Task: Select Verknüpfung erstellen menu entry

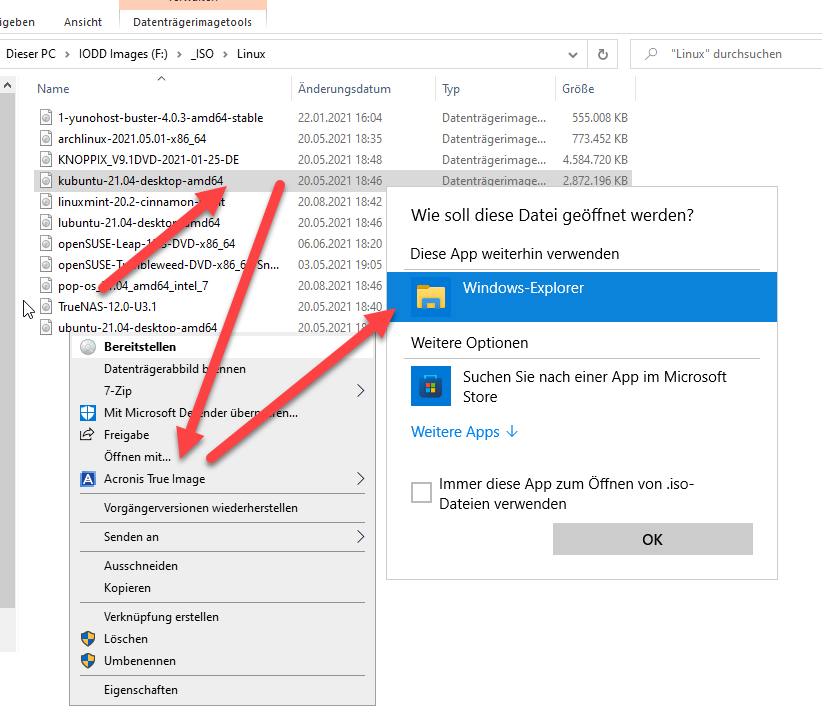Action: [222, 617]
